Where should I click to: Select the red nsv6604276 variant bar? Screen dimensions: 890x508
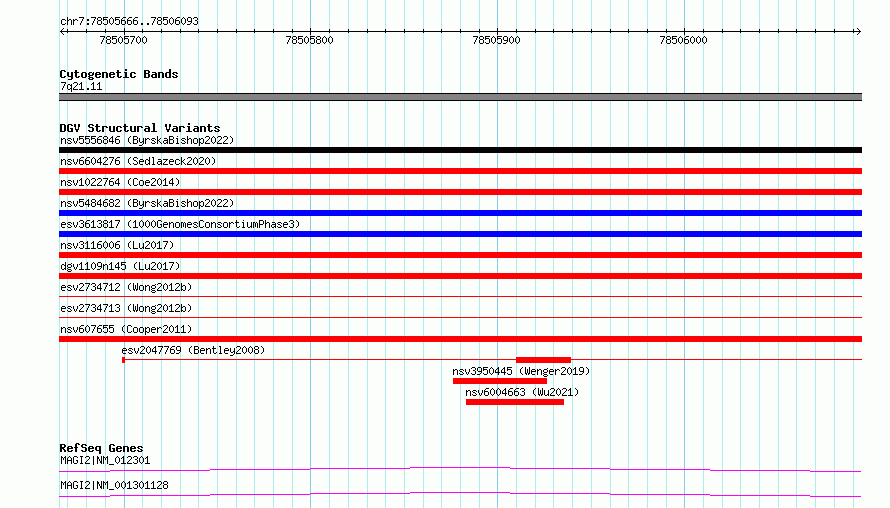point(460,171)
